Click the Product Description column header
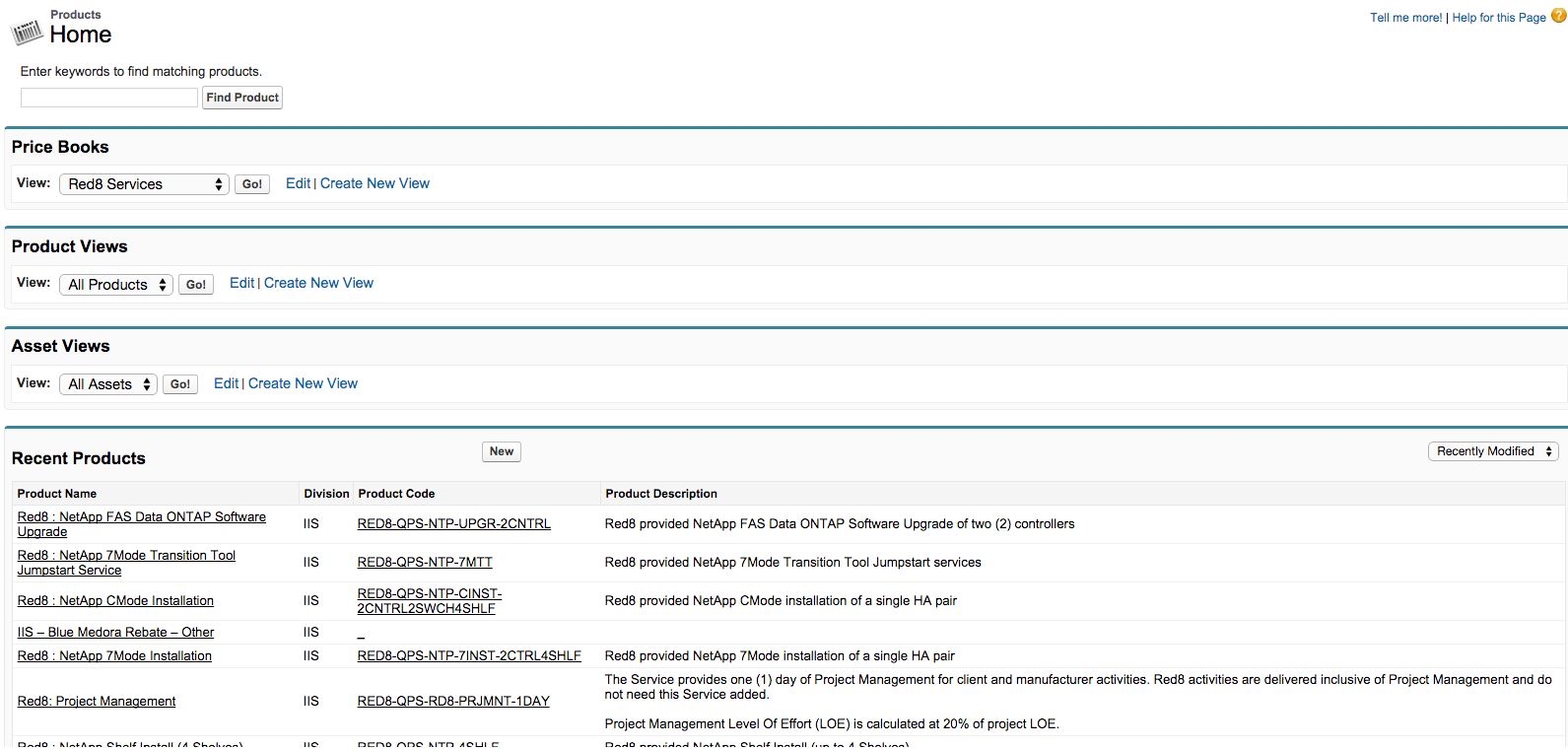1568x750 pixels. (x=661, y=494)
